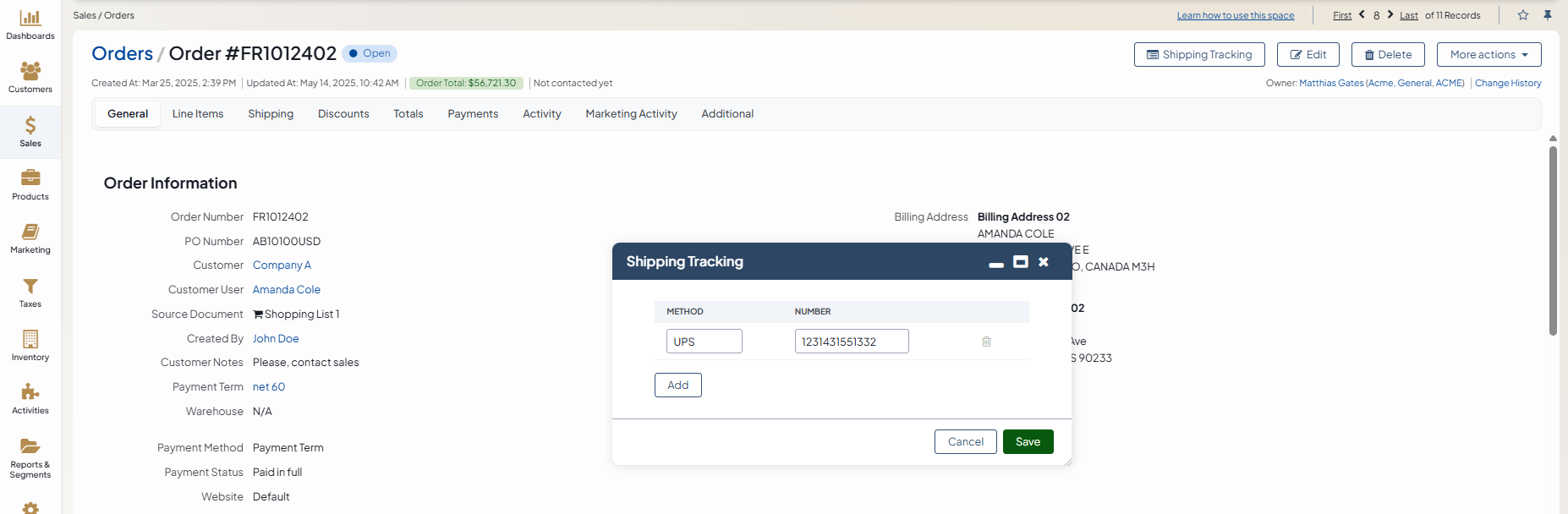Maximize the Shipping Tracking dialog

click(1021, 262)
